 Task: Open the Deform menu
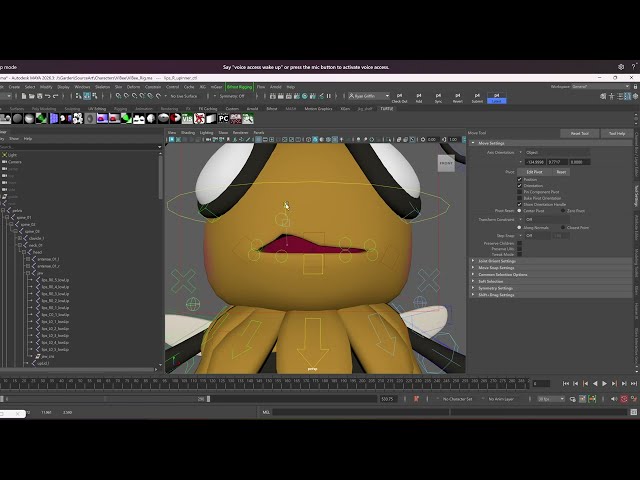(133, 87)
